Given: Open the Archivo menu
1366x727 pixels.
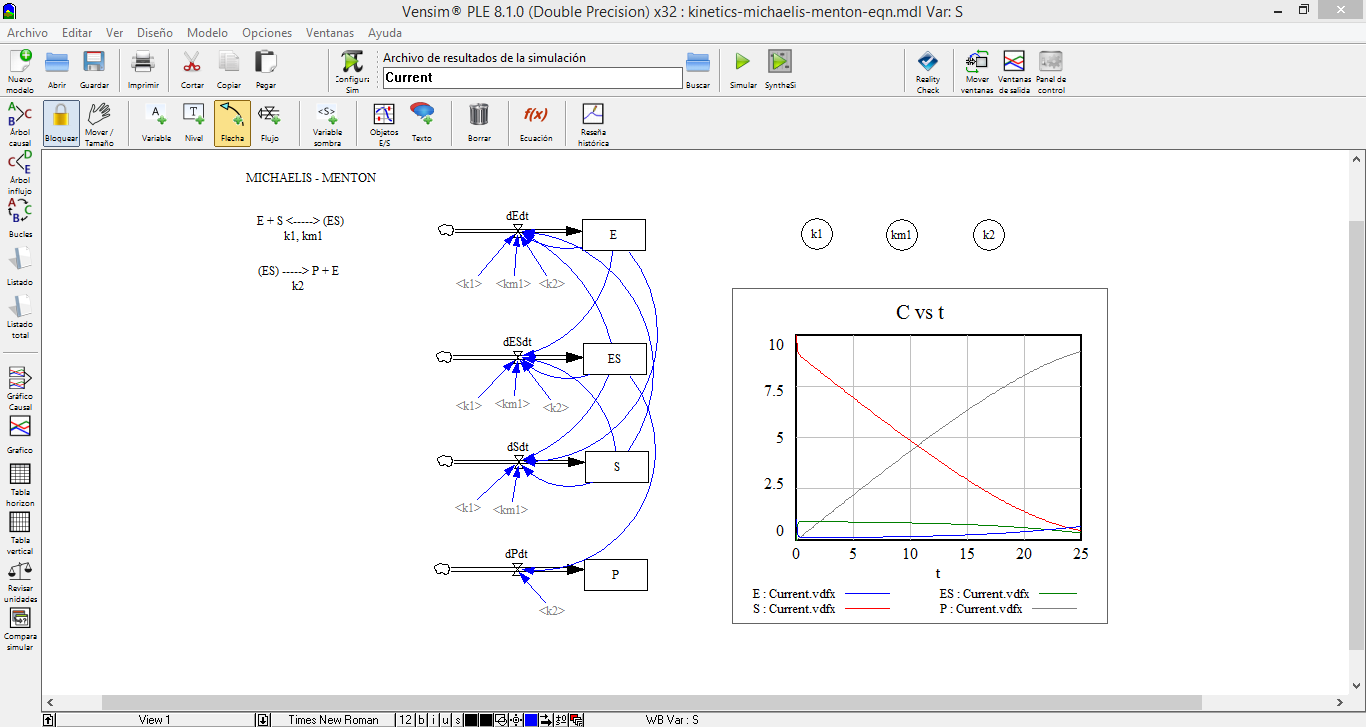Looking at the screenshot, I should 27,33.
